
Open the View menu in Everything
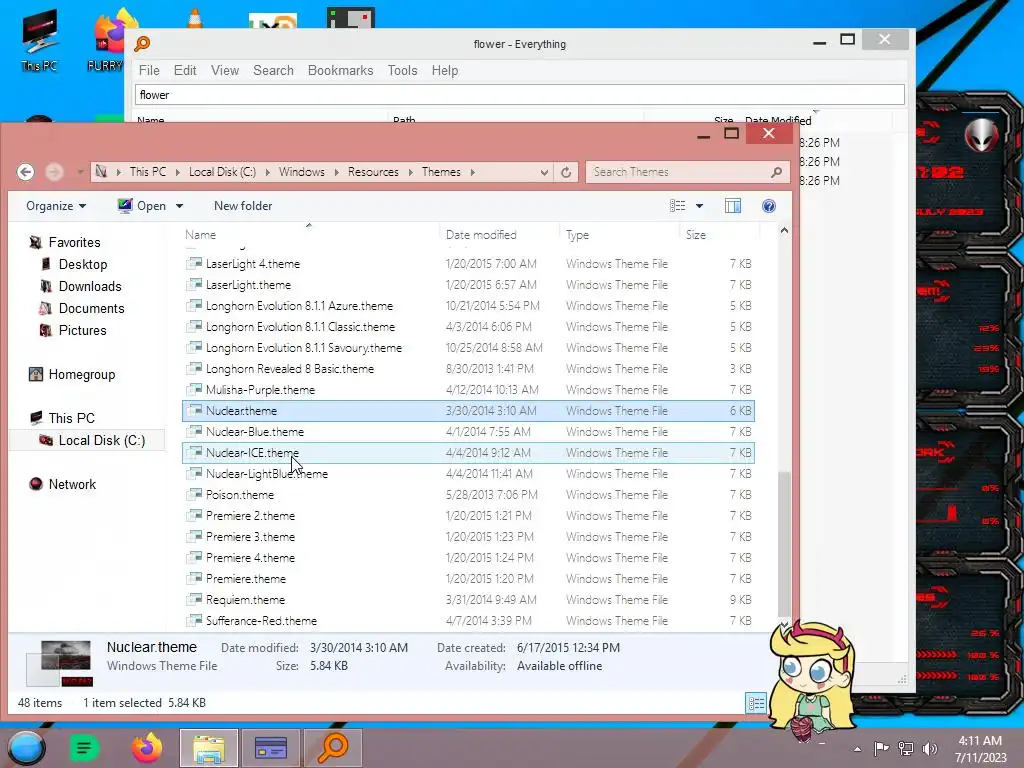click(x=225, y=71)
